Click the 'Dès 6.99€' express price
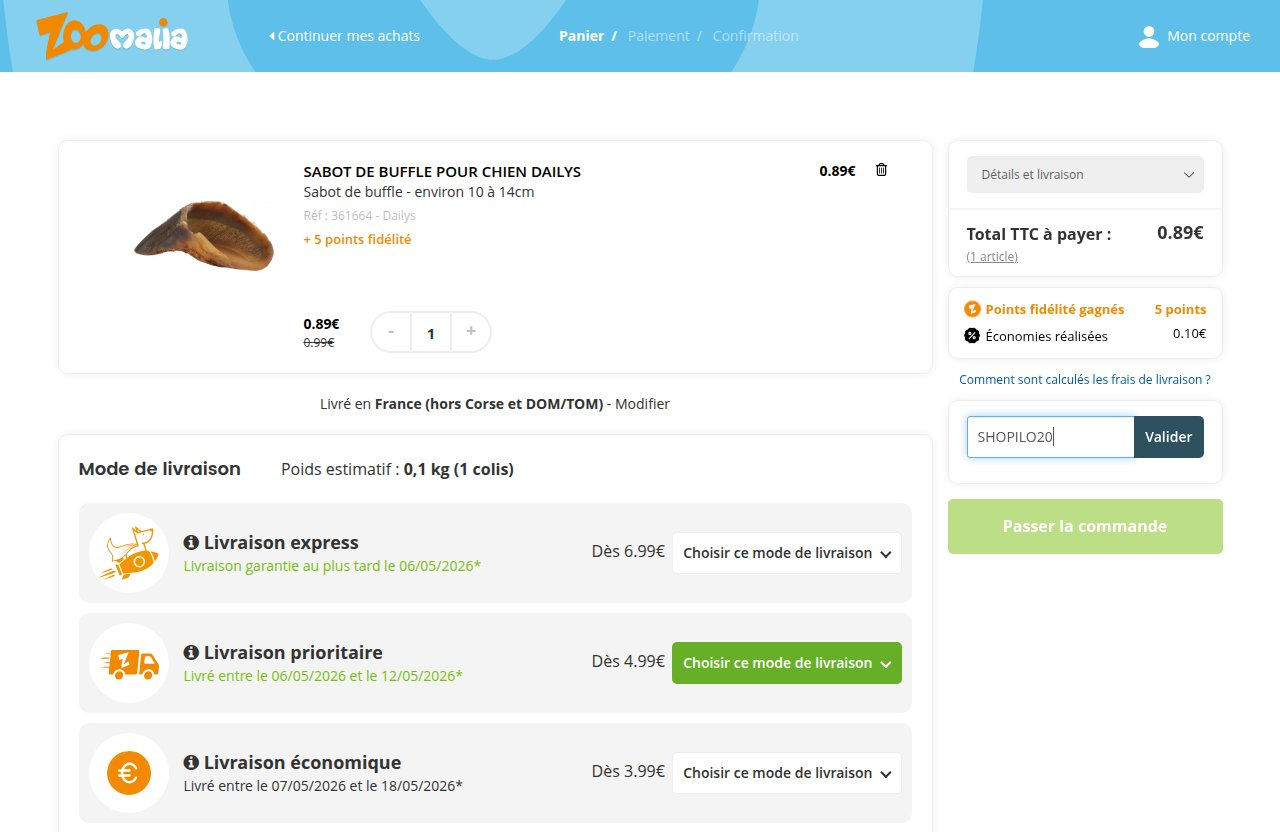This screenshot has height=832, width=1280. pyautogui.click(x=628, y=551)
